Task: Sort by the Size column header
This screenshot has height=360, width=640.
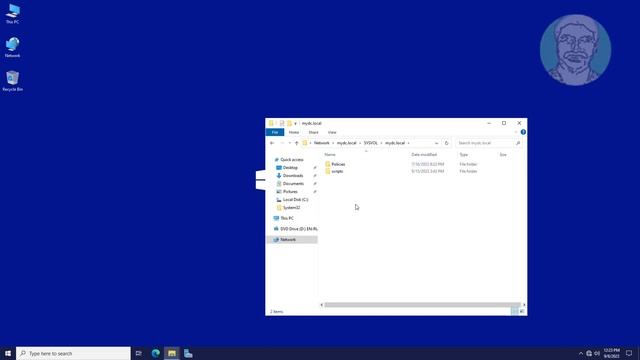Action: (x=503, y=154)
